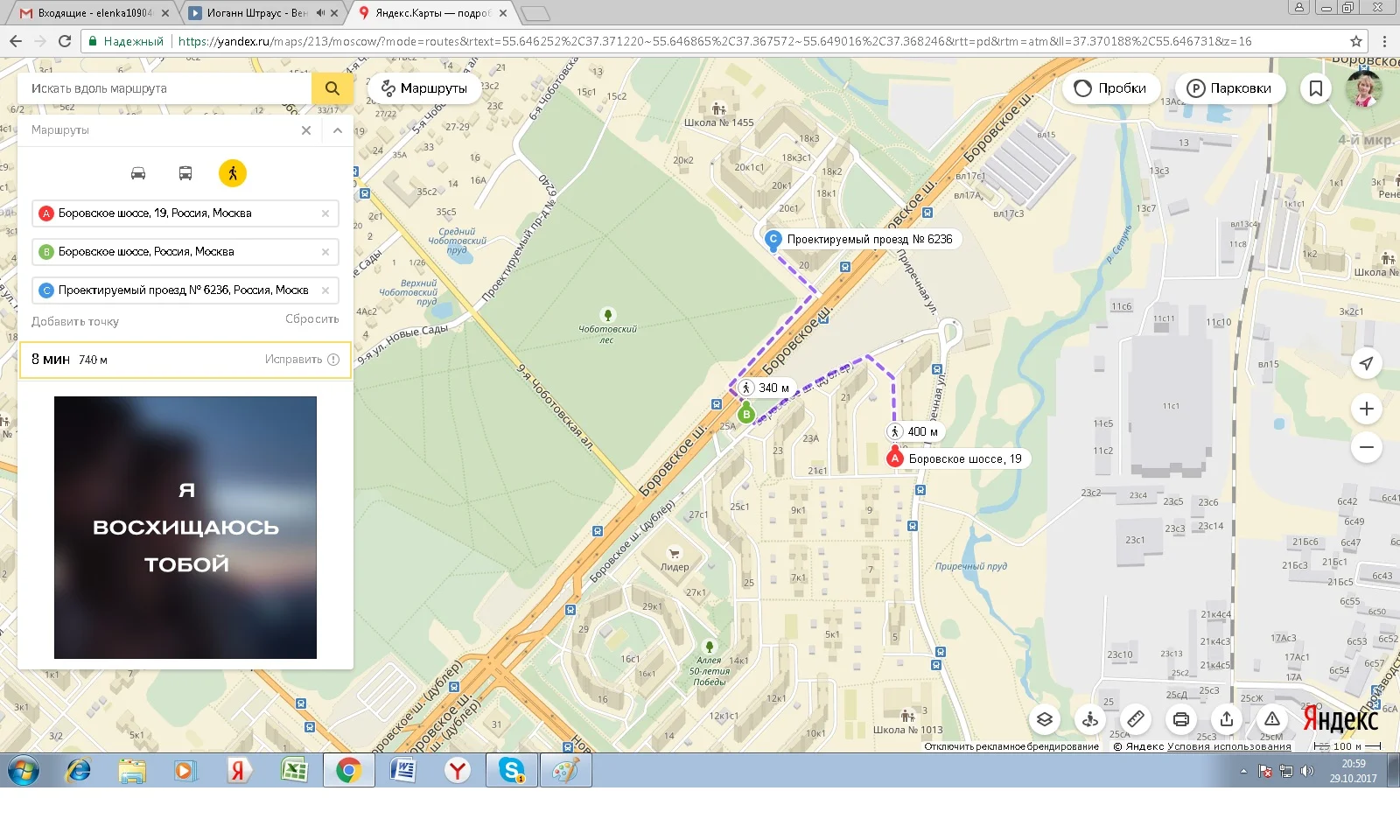Focus the Искать вдоль маршрута search box
The image size is (1400, 840).
(x=164, y=88)
